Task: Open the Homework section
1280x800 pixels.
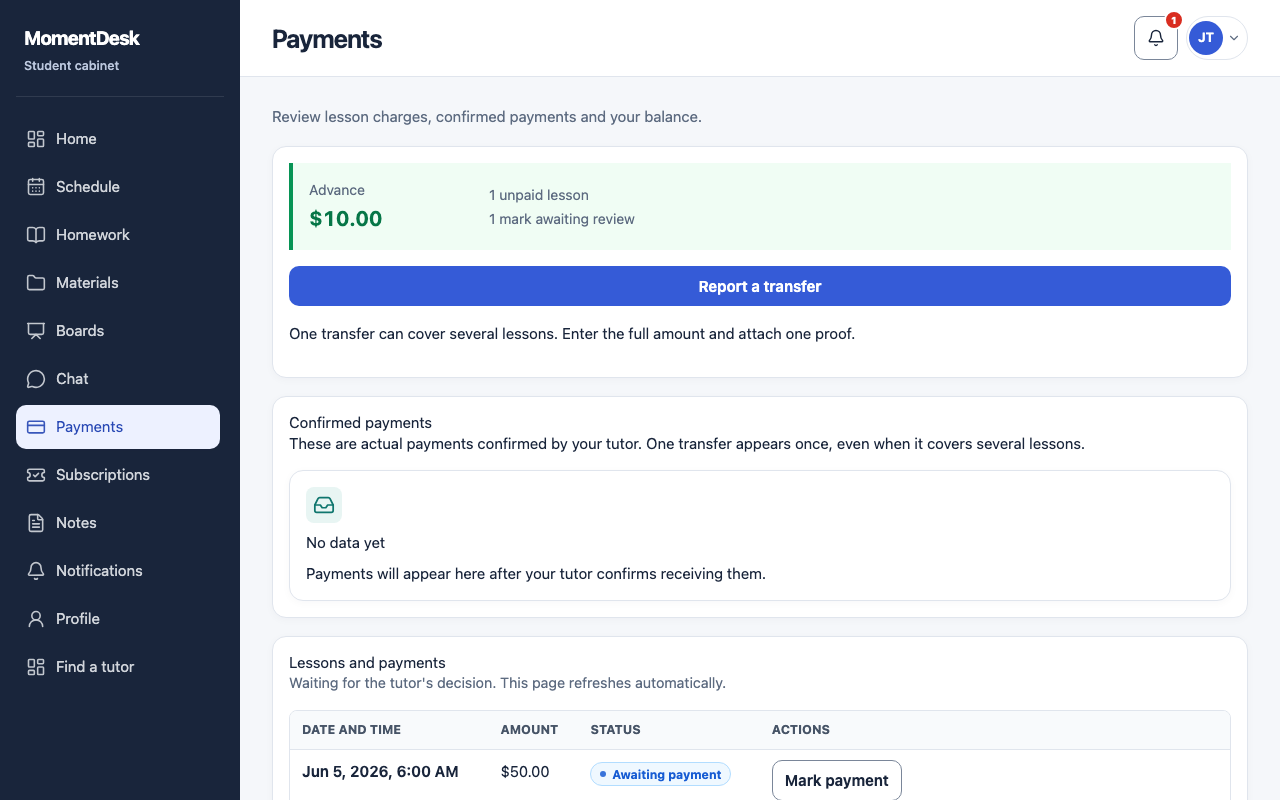Action: [x=118, y=235]
